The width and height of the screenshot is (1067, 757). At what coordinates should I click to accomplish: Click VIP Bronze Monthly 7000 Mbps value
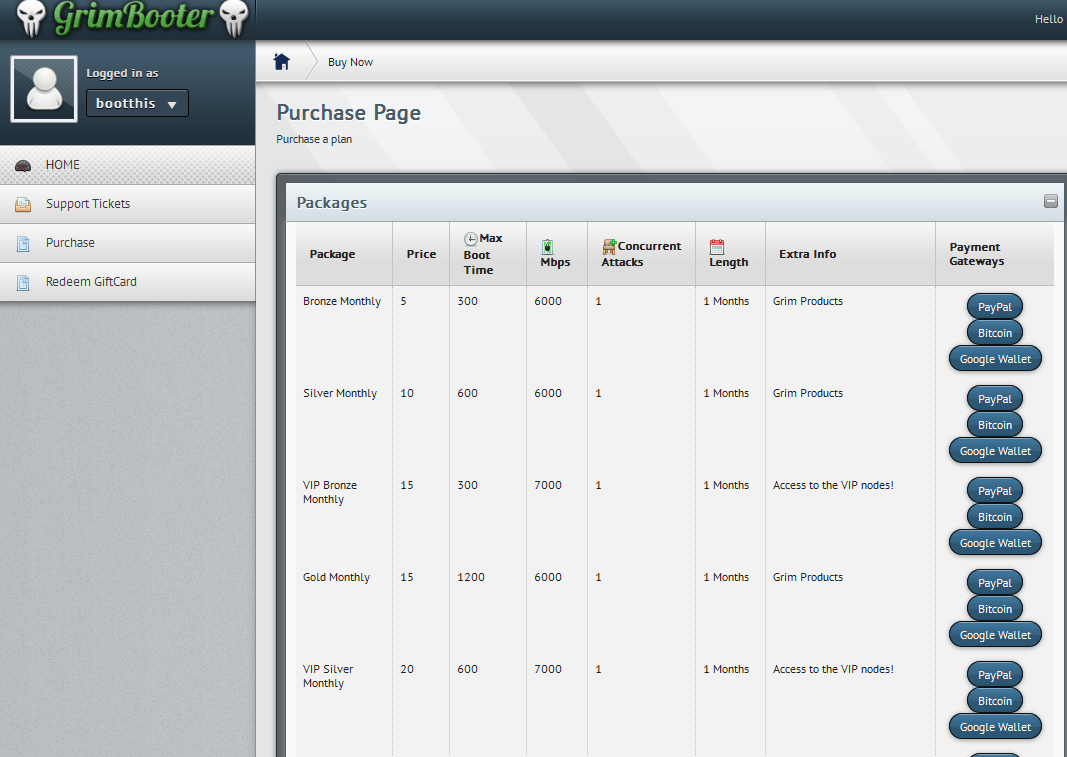click(548, 485)
